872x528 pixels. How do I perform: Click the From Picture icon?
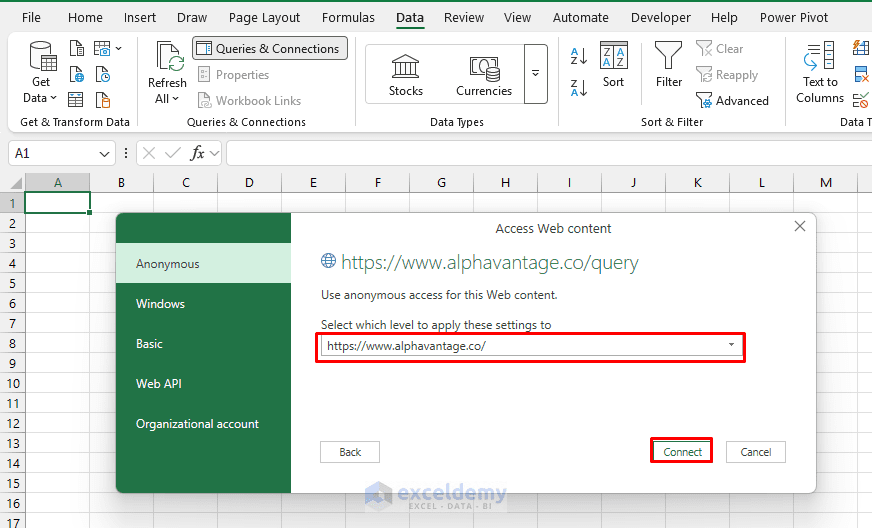click(102, 48)
